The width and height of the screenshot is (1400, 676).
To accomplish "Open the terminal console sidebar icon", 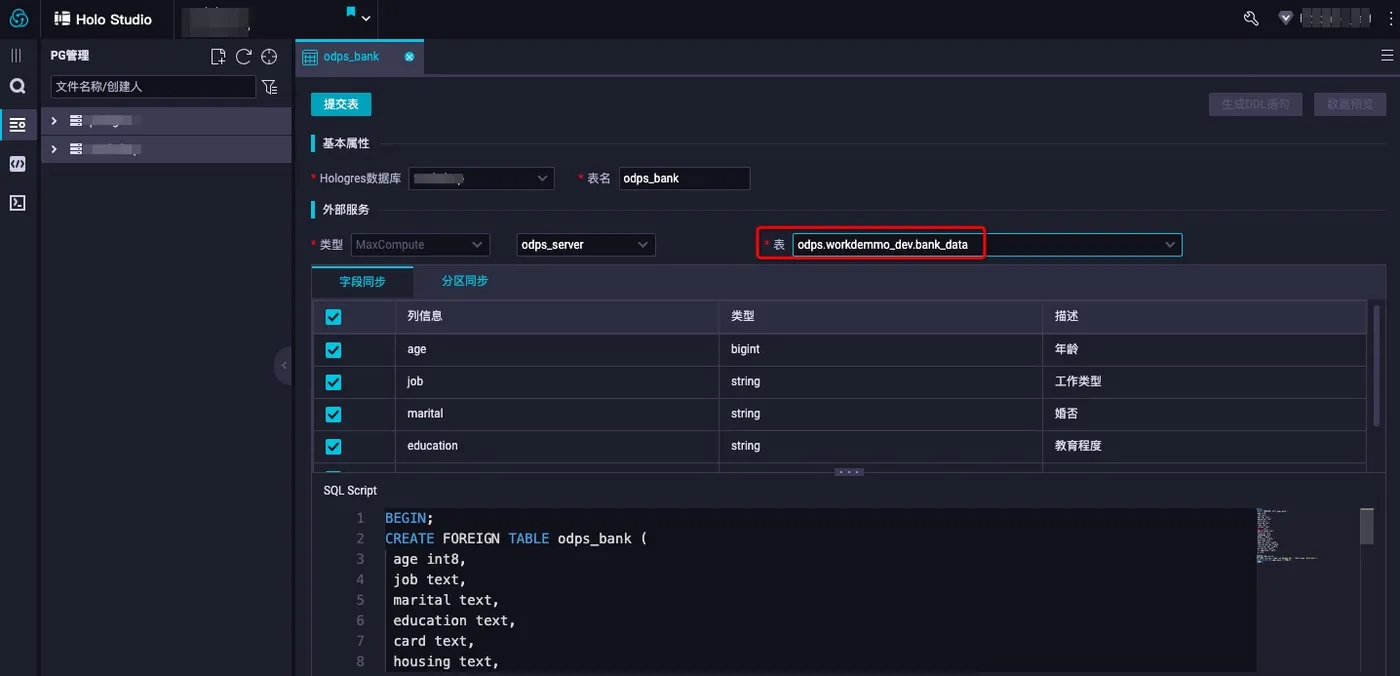I will click(17, 203).
